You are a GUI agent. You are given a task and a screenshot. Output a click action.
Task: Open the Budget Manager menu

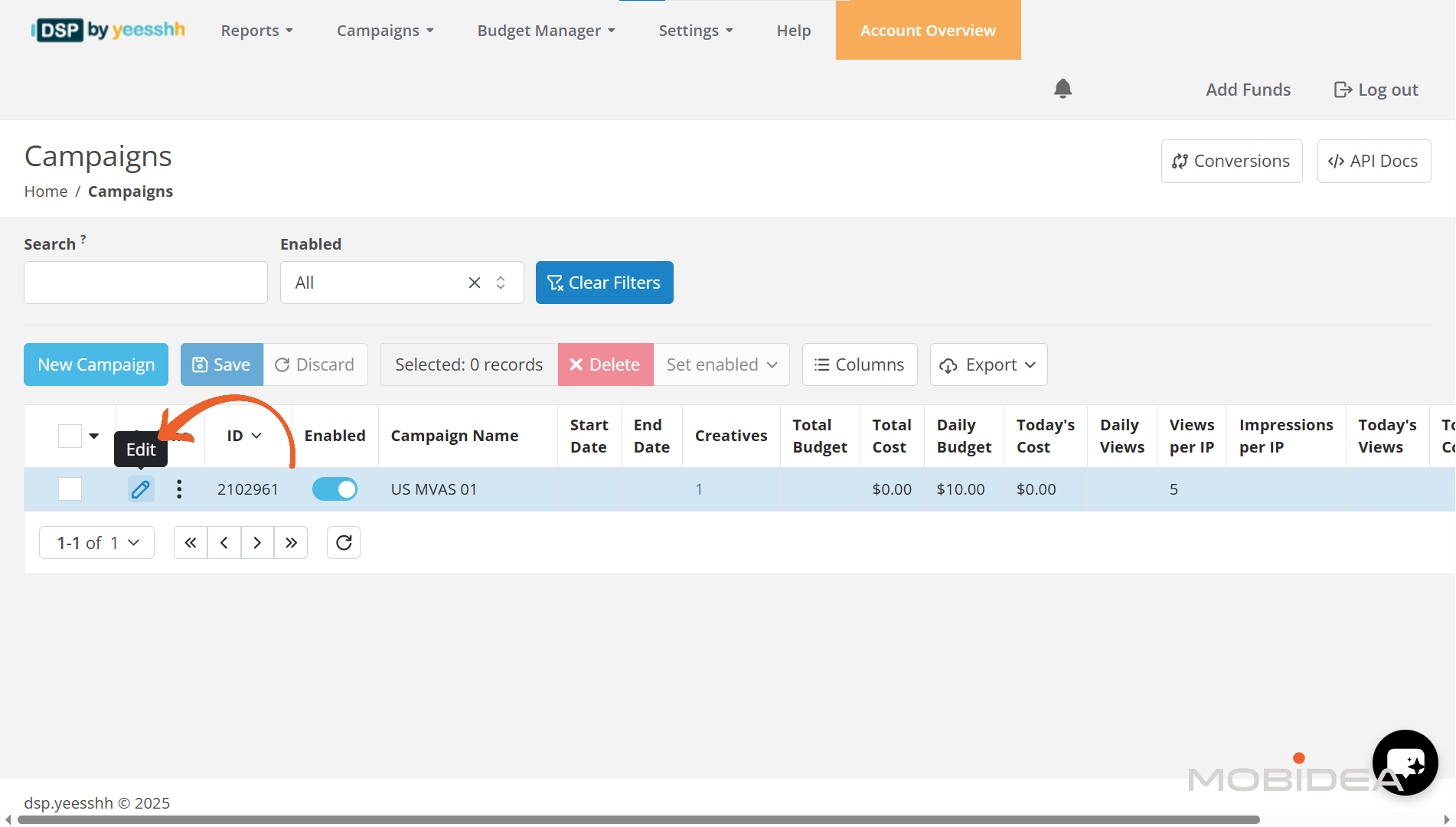coord(546,31)
